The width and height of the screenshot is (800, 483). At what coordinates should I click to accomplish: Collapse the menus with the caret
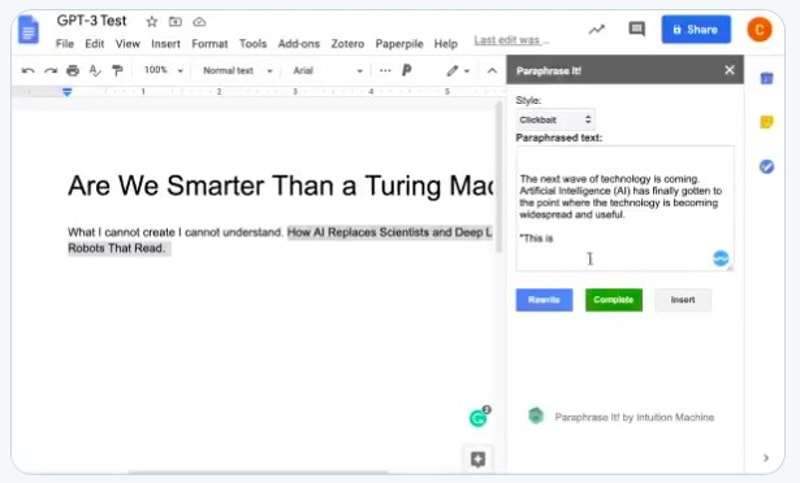(492, 70)
